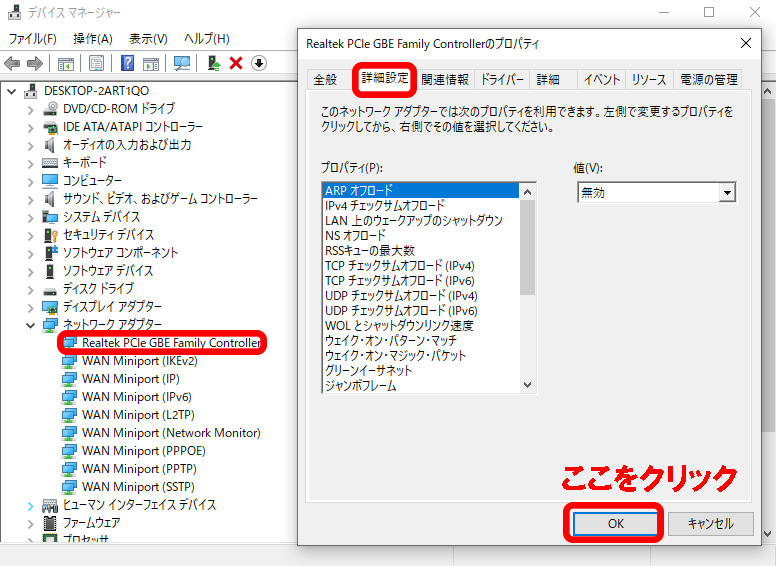This screenshot has width=776, height=566.
Task: Click the キャンセル button
Action: [710, 523]
